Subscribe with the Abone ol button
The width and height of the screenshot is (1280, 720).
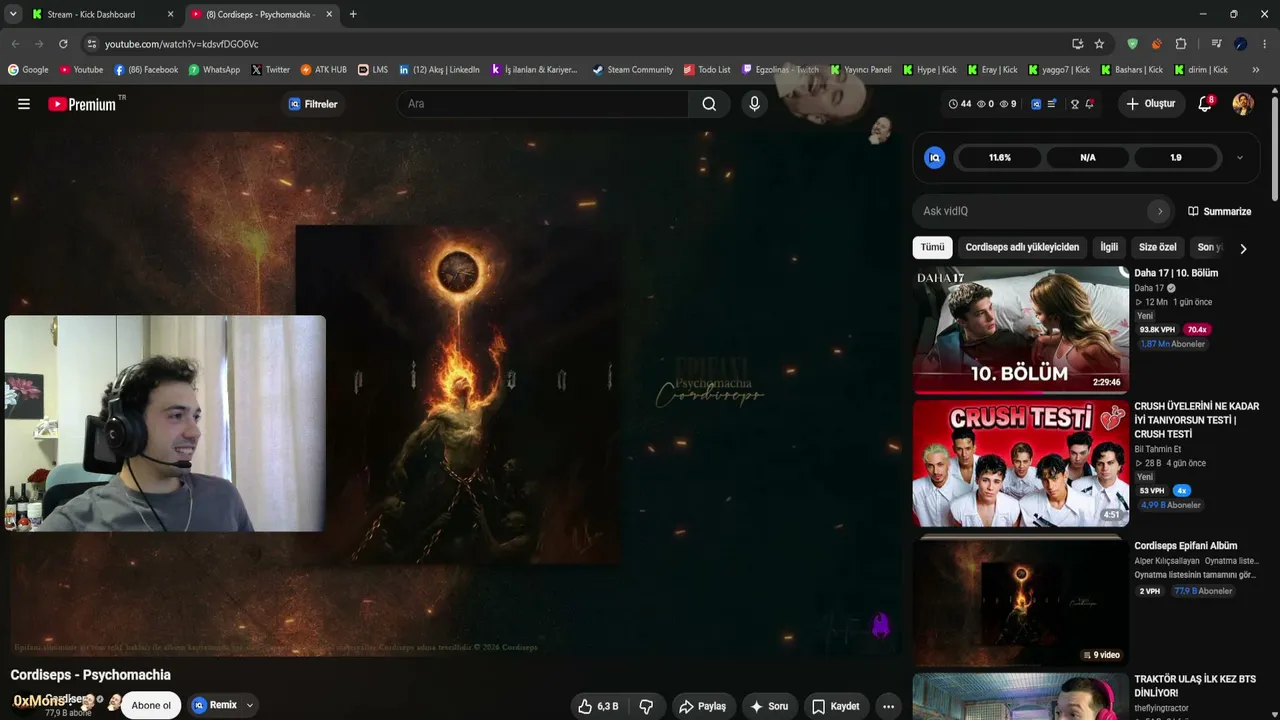pyautogui.click(x=151, y=705)
